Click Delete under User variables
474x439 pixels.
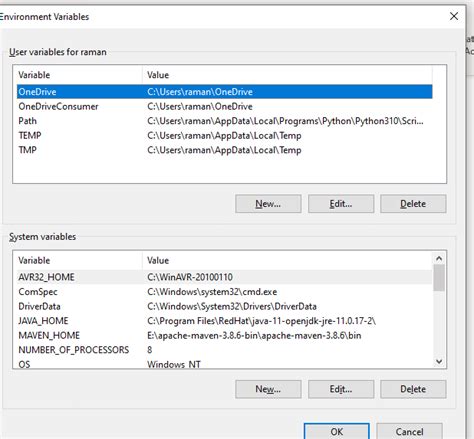[x=413, y=204]
